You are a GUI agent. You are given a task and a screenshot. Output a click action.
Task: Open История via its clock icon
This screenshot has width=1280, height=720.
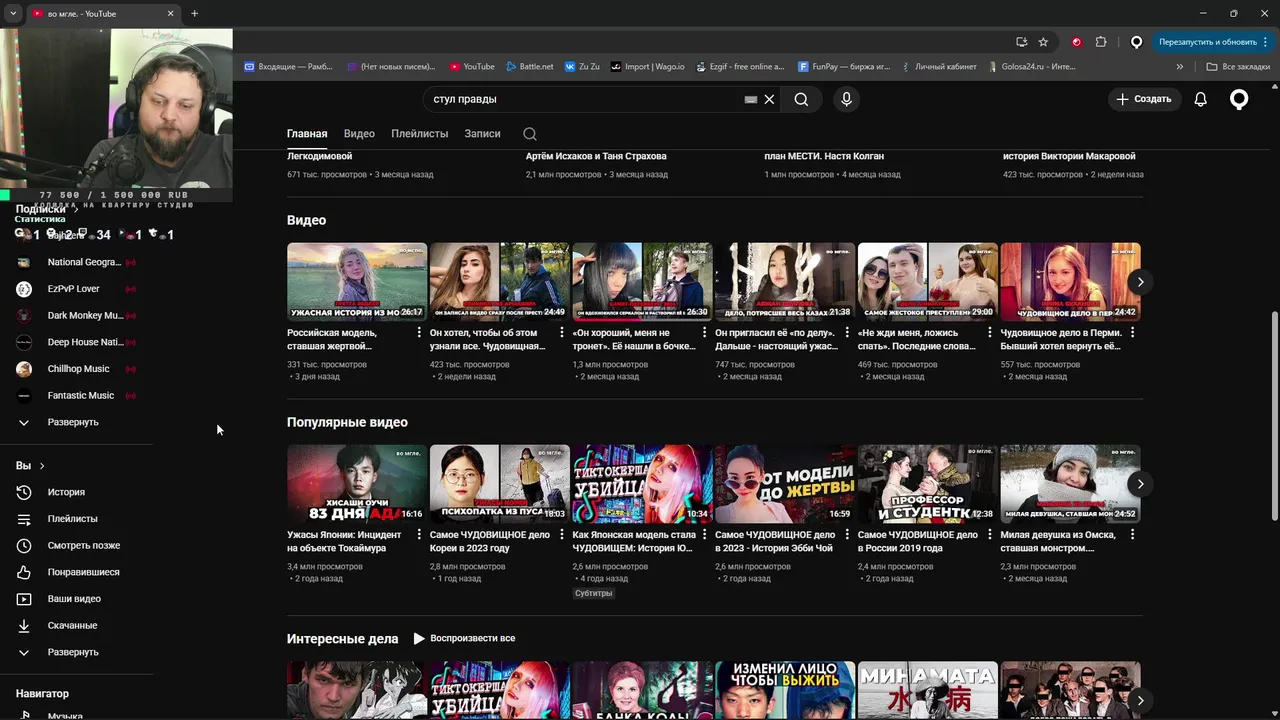coord(24,492)
